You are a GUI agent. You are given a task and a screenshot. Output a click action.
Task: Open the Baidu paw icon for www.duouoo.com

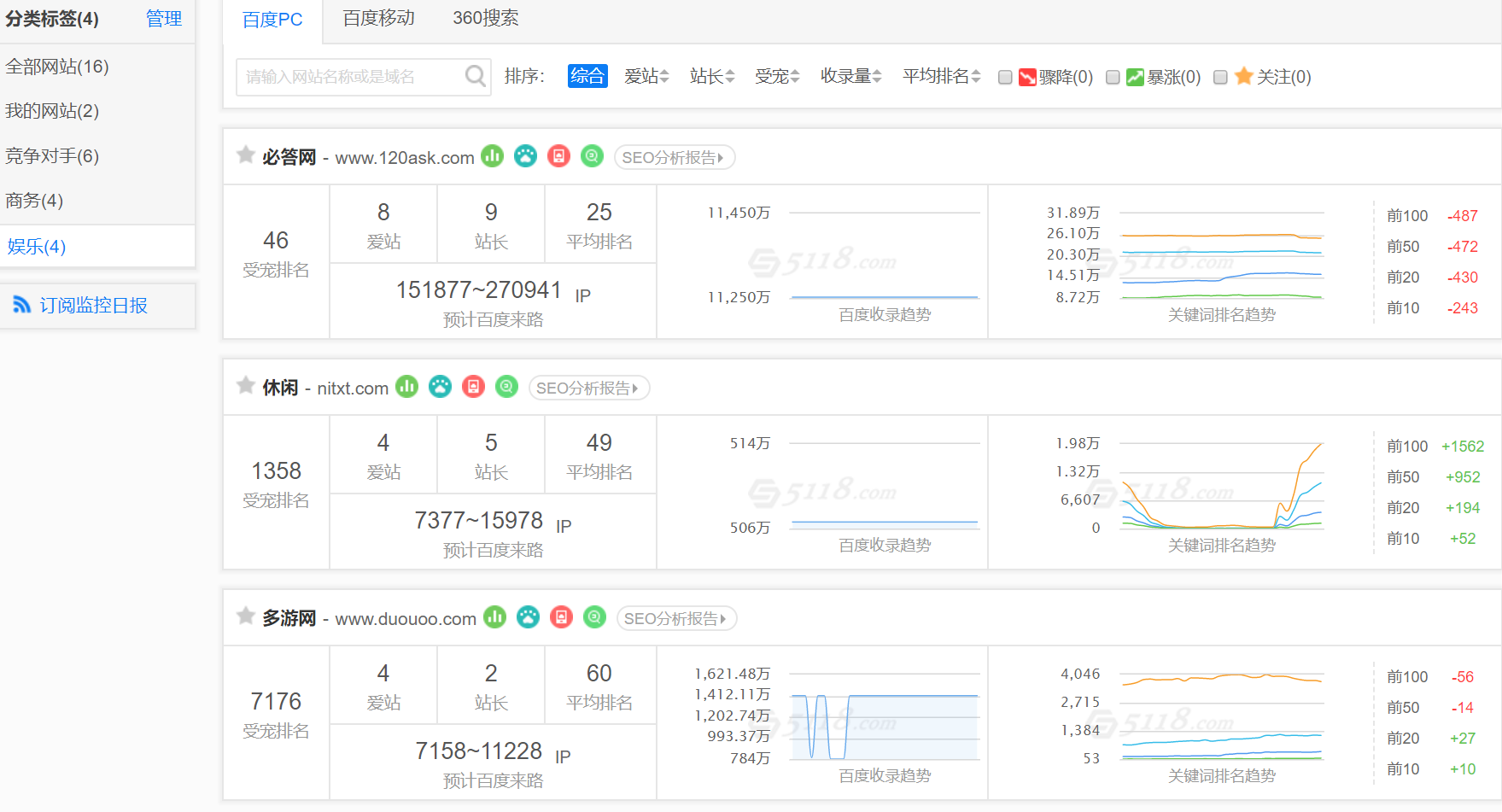point(529,617)
